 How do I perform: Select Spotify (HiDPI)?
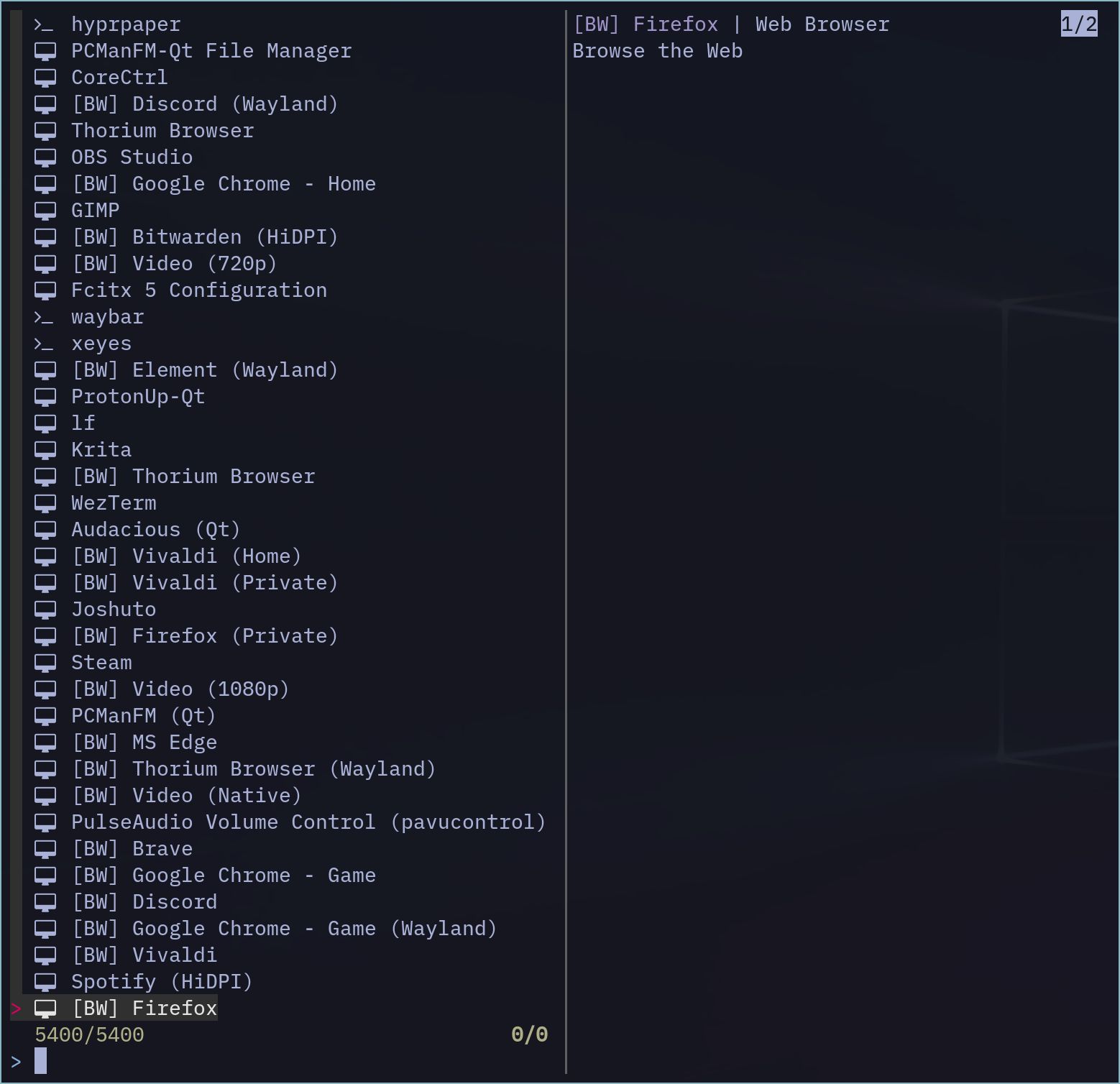click(x=162, y=983)
